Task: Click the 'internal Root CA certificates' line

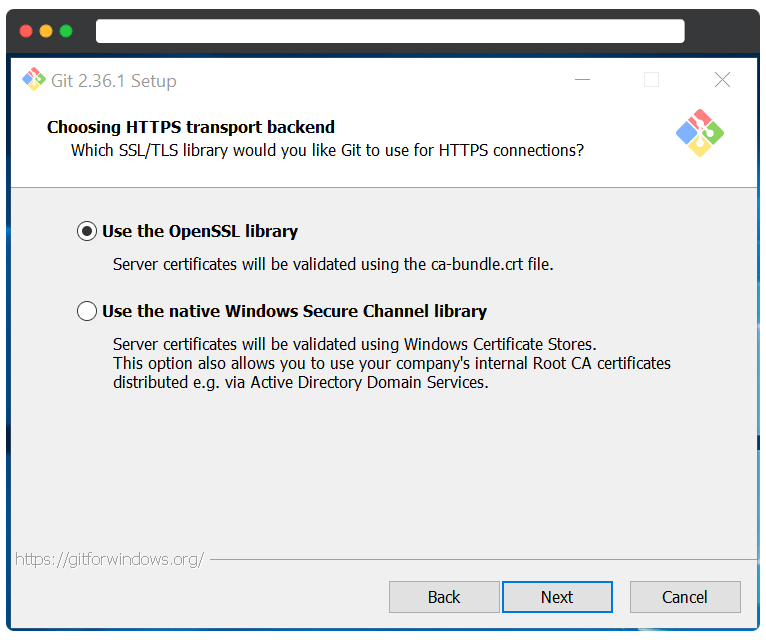Action: tap(392, 363)
